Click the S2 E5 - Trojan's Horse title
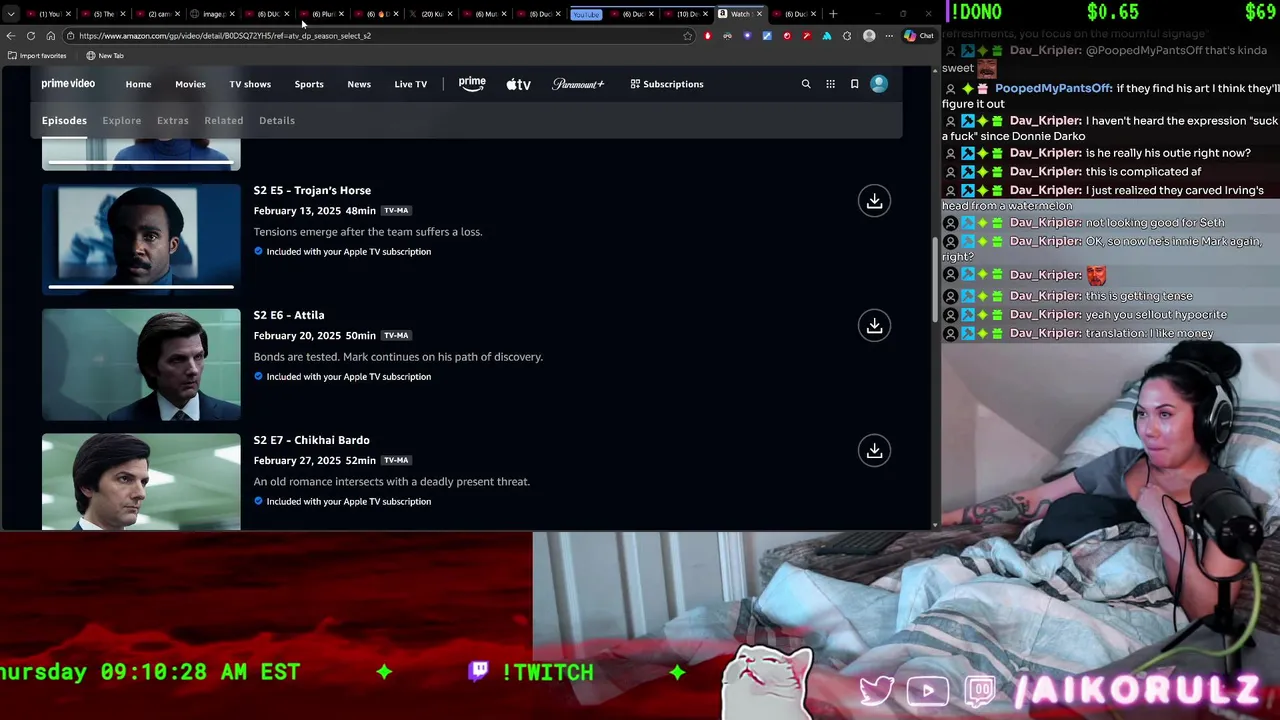This screenshot has height=720, width=1280. pyautogui.click(x=312, y=190)
